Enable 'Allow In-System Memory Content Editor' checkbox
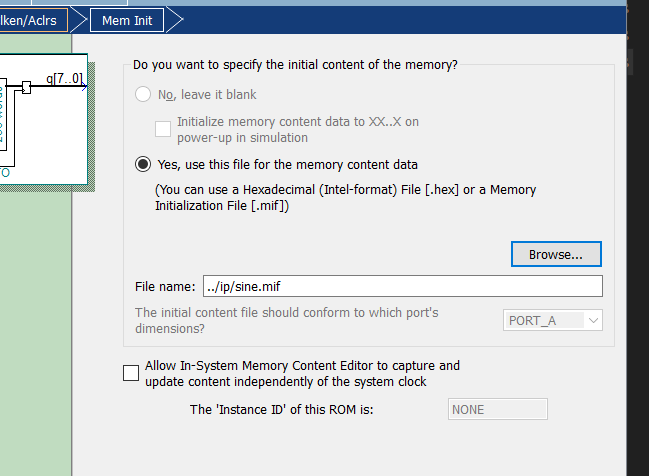Screen dimensions: 649x476 click(131, 373)
